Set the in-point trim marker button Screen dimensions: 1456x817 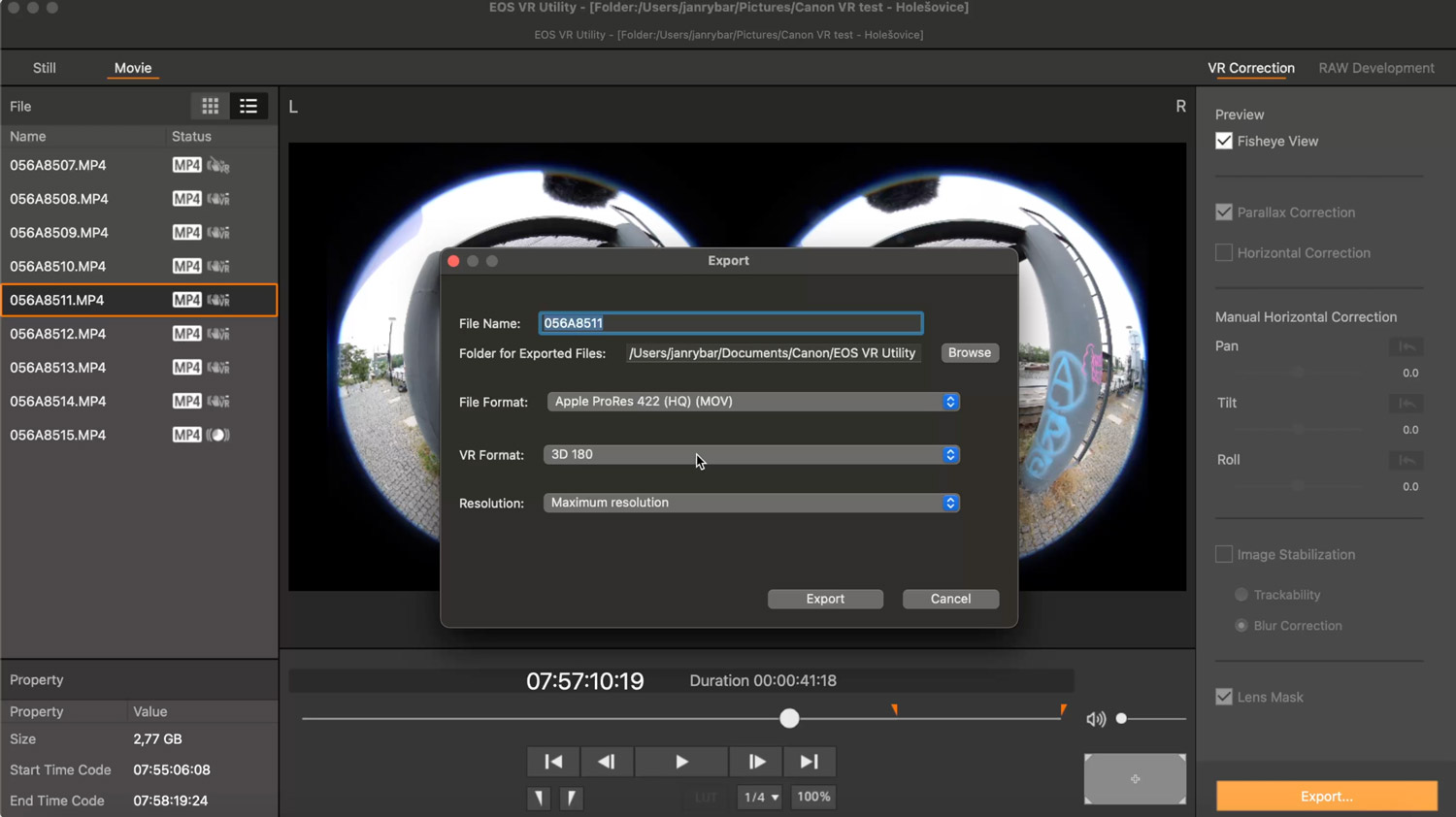pyautogui.click(x=539, y=798)
